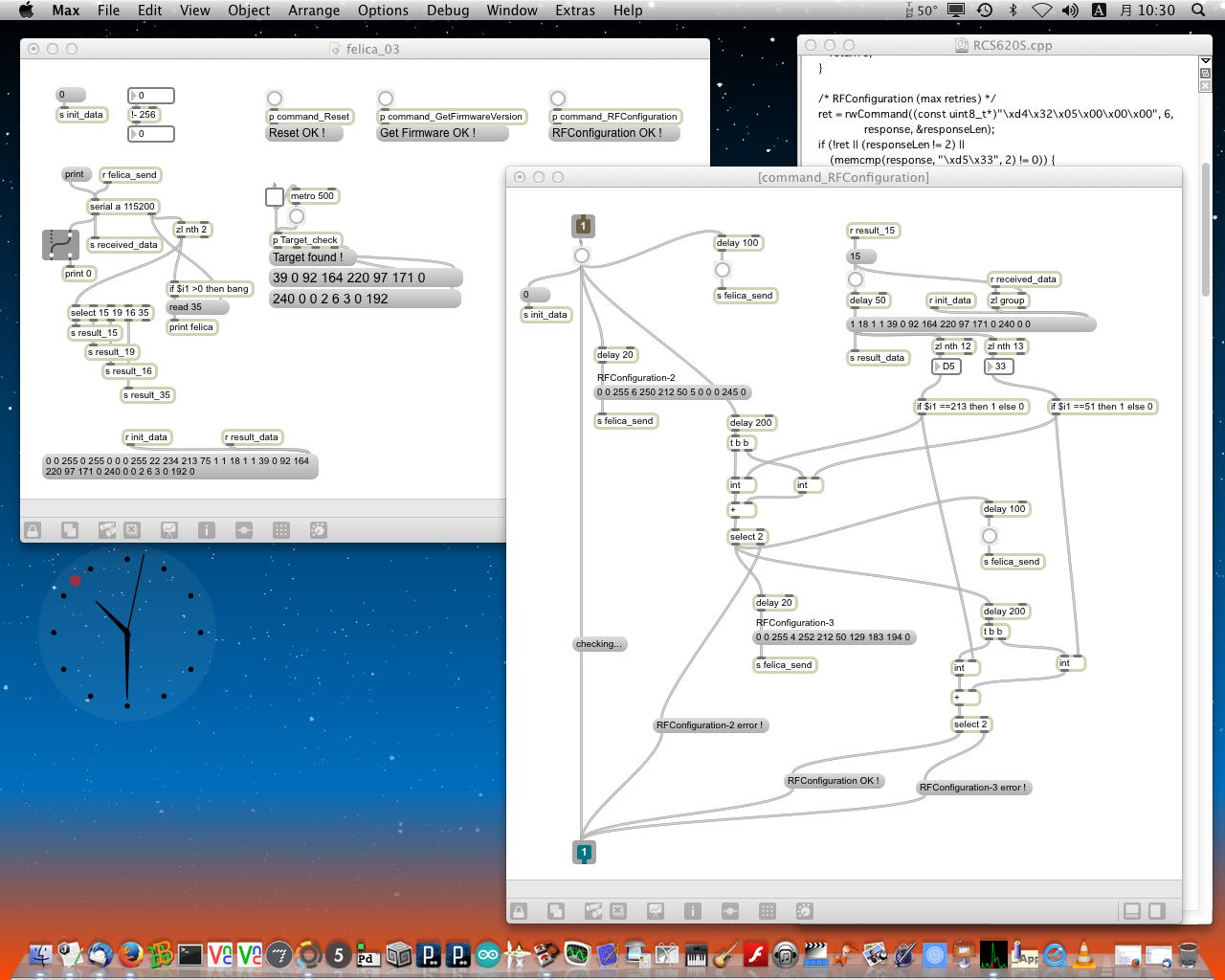
Task: Toggle presentation mode icon in command_RFConfiguration window
Action: pos(656,911)
